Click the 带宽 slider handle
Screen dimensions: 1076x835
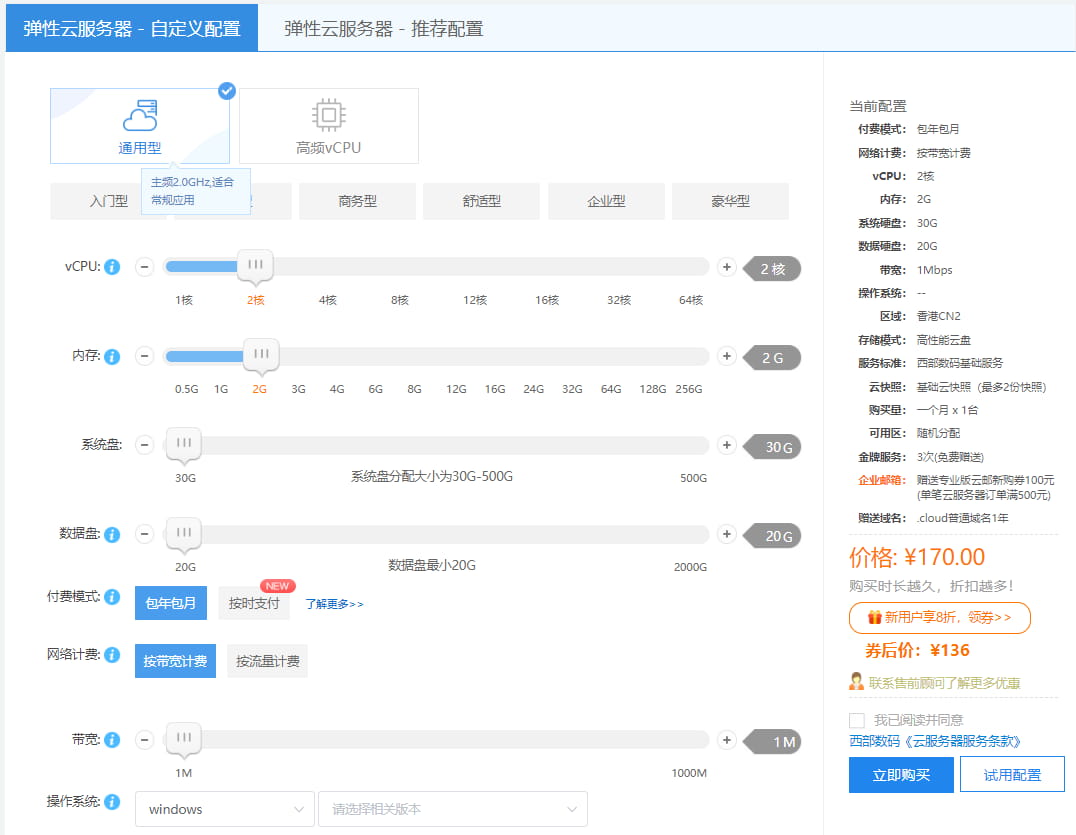tap(183, 736)
